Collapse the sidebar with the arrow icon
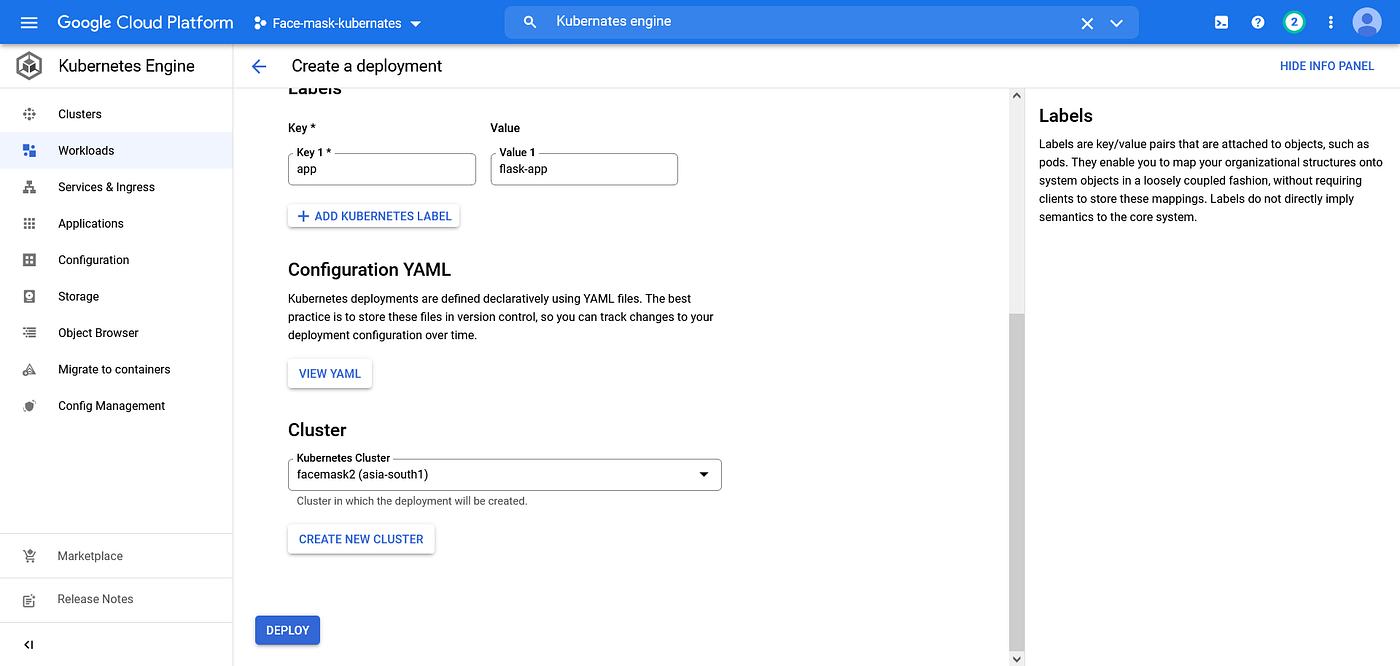 28,645
